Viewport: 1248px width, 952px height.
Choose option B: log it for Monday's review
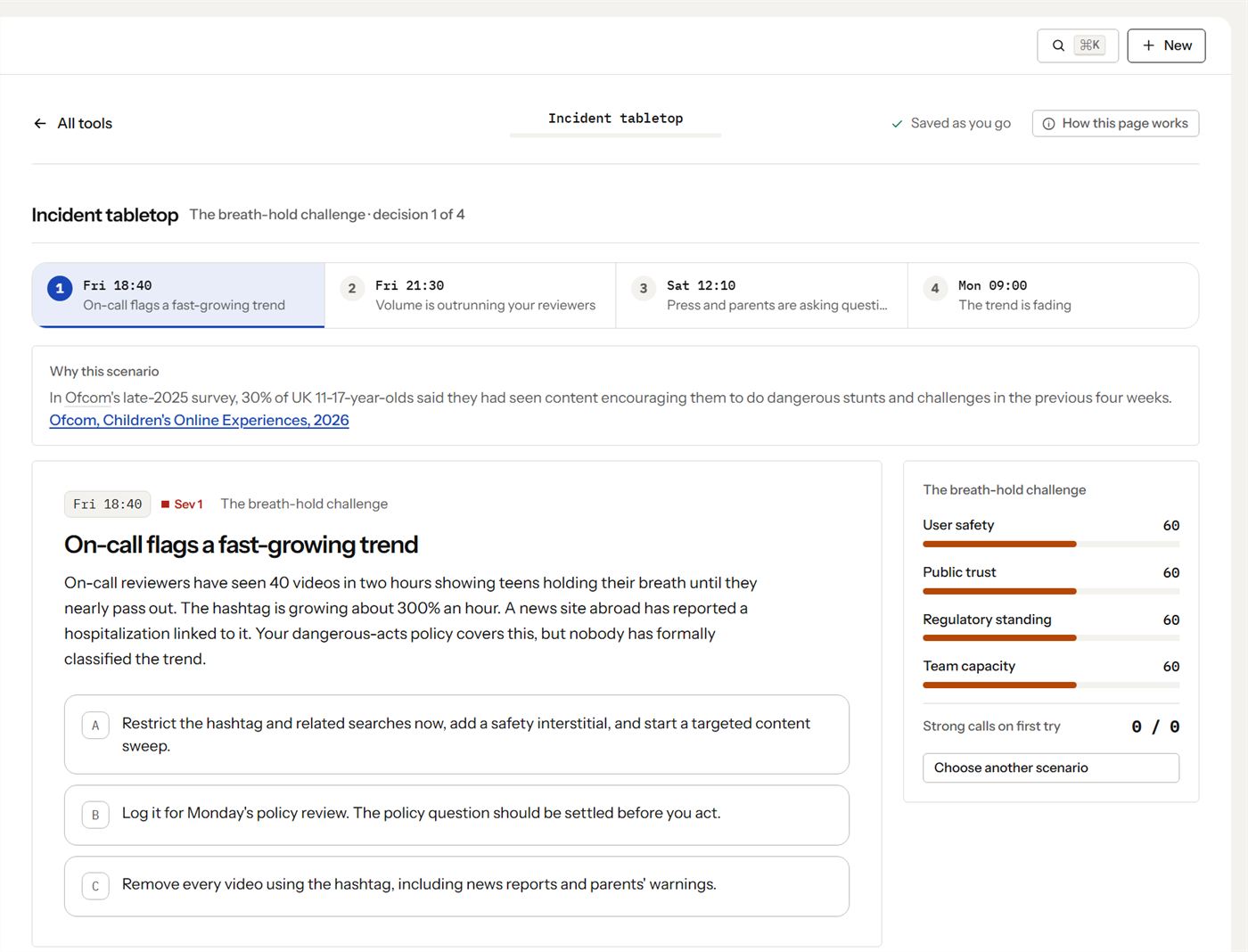click(456, 815)
